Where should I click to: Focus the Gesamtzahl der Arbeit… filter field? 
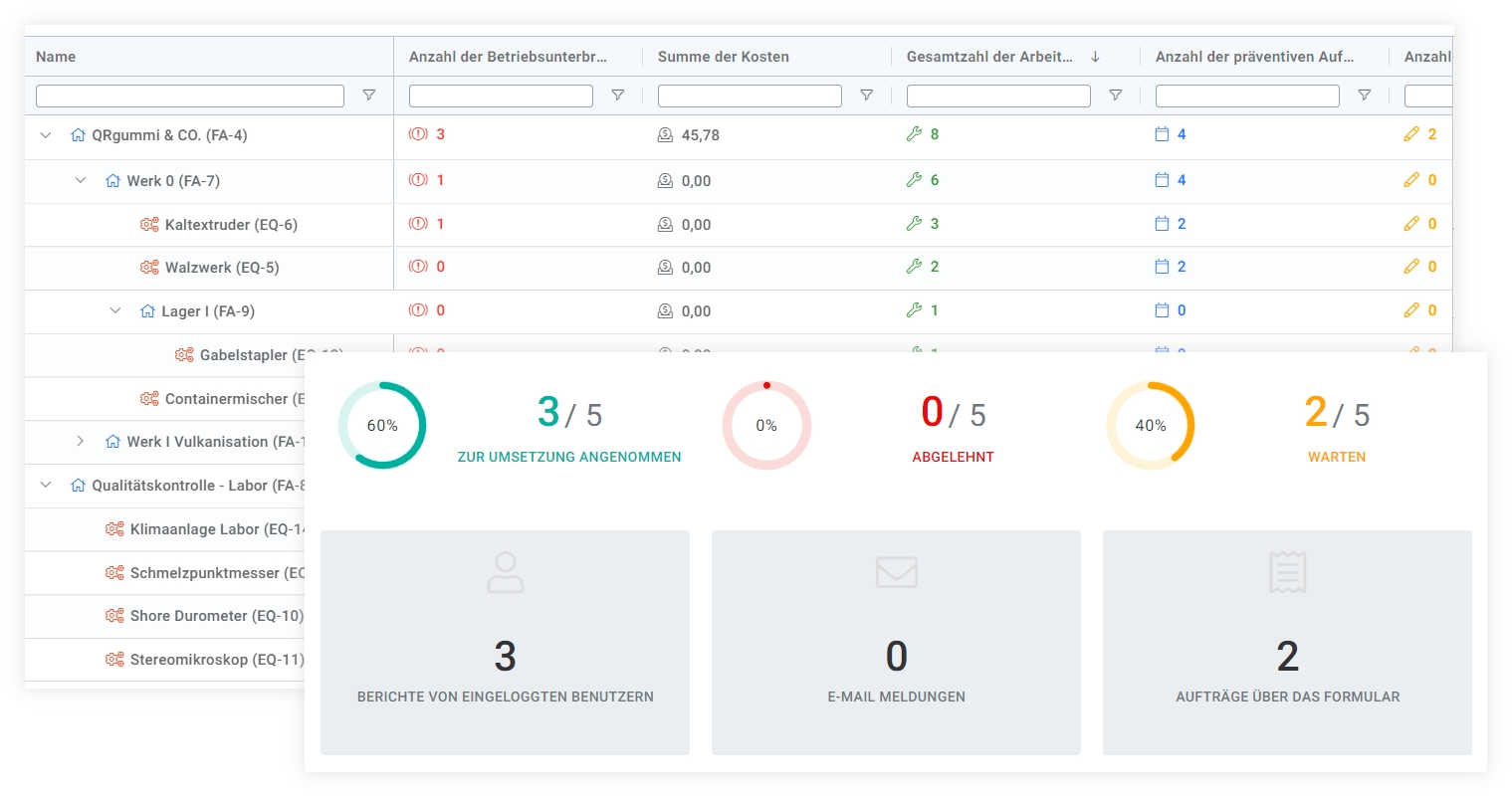[x=998, y=96]
